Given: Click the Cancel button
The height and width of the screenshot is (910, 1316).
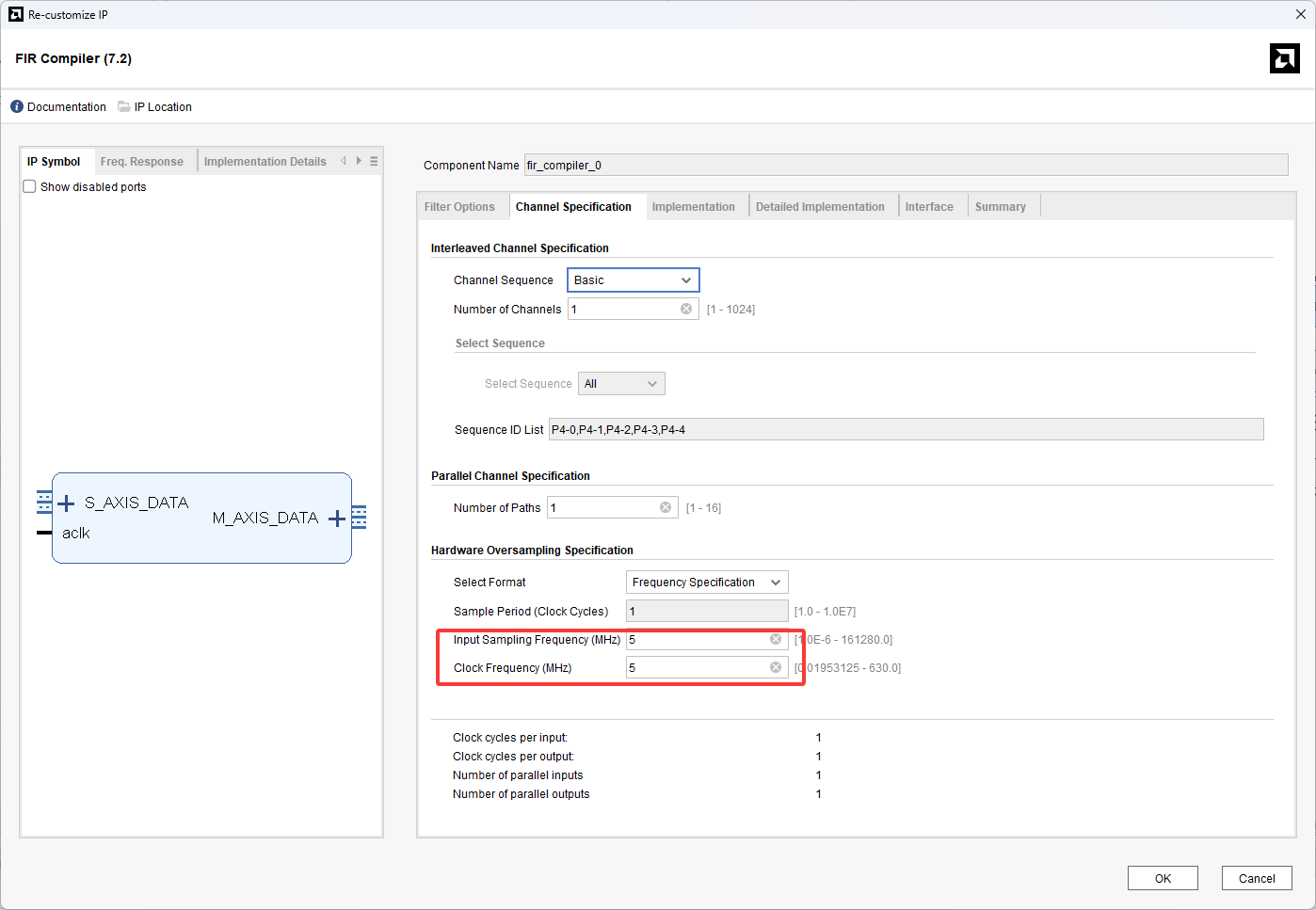Looking at the screenshot, I should click(x=1256, y=878).
